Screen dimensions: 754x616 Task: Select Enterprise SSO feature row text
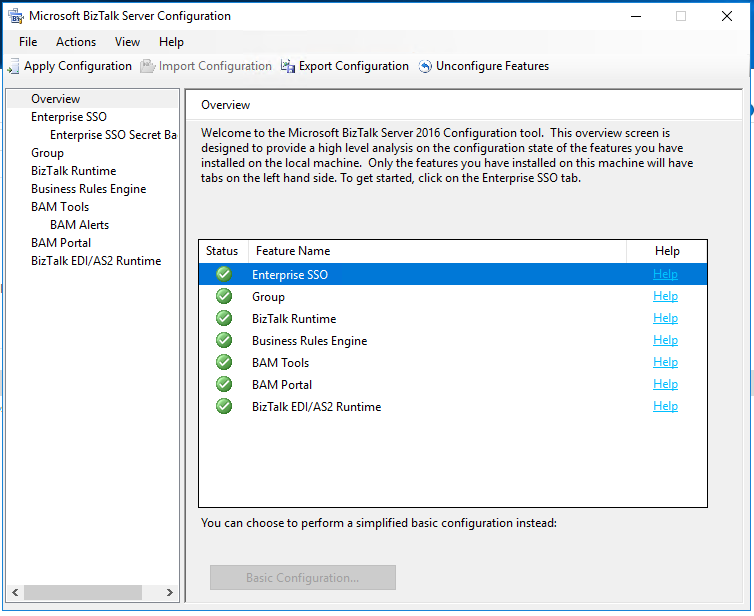(290, 275)
